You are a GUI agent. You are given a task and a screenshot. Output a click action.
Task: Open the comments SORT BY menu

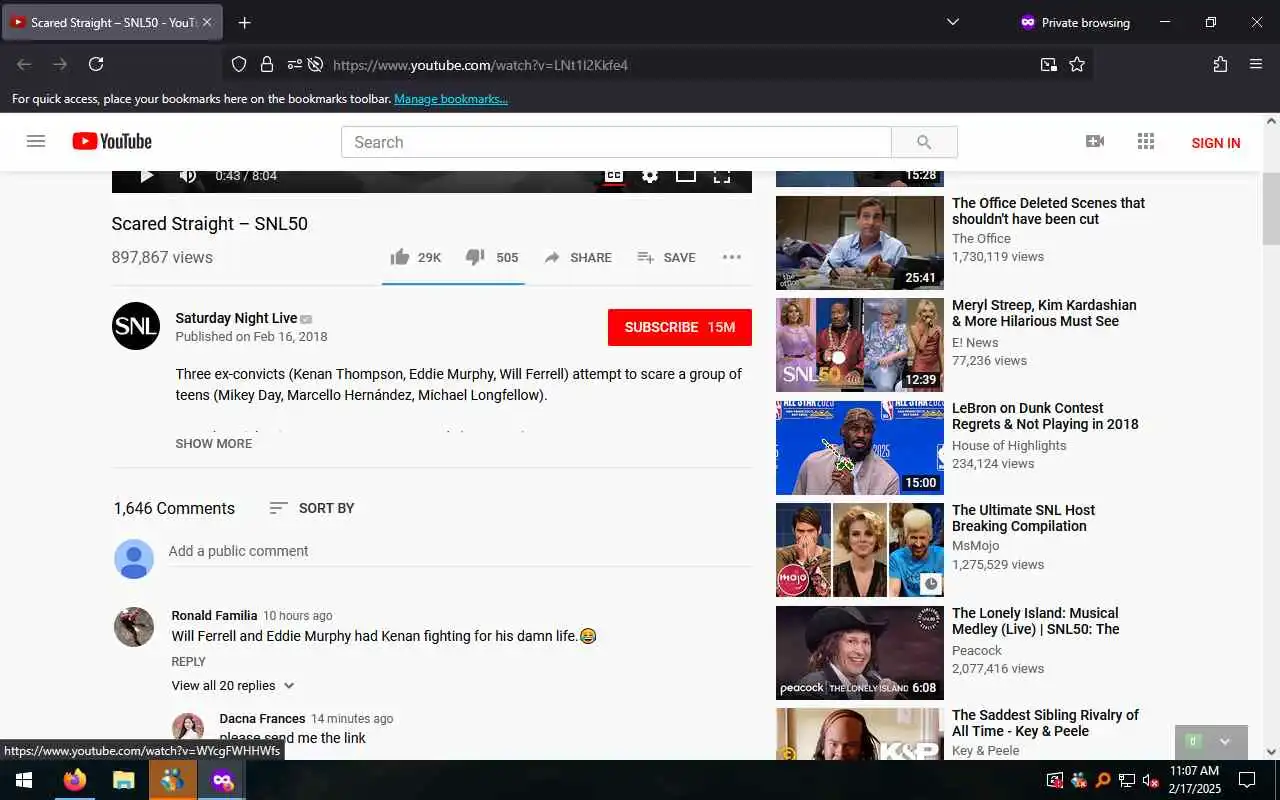pos(312,508)
